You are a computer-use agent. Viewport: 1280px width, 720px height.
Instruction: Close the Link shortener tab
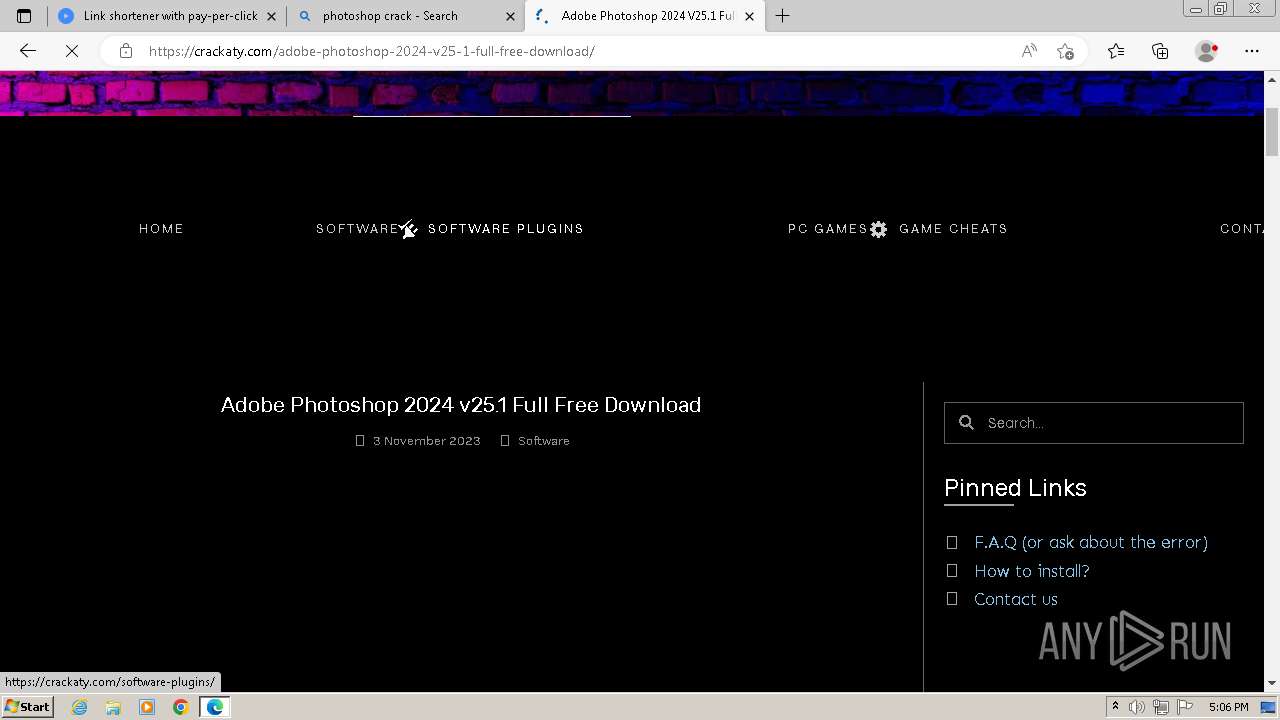coord(271,16)
